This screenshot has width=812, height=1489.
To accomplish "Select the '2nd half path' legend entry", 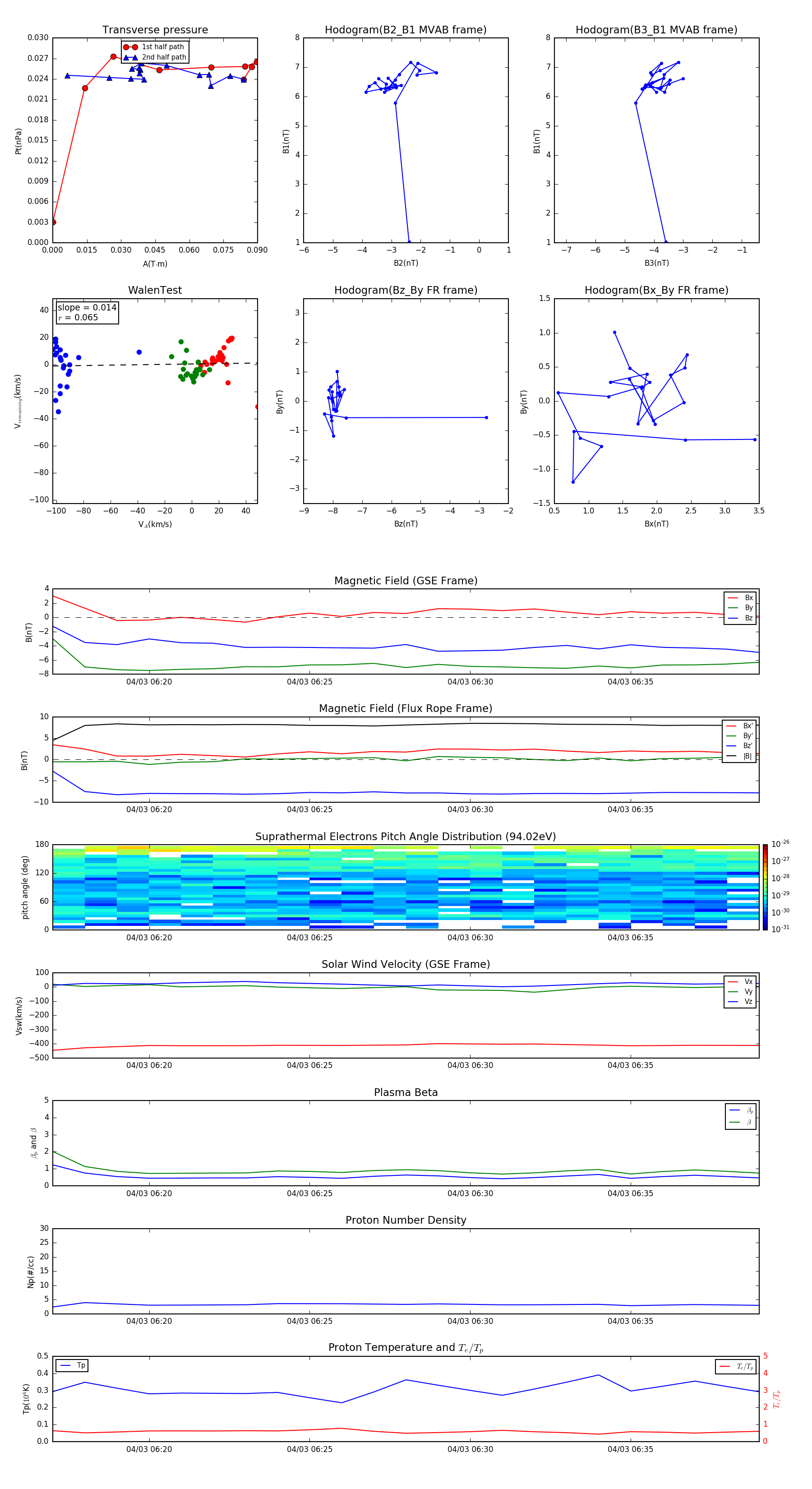I will point(155,57).
